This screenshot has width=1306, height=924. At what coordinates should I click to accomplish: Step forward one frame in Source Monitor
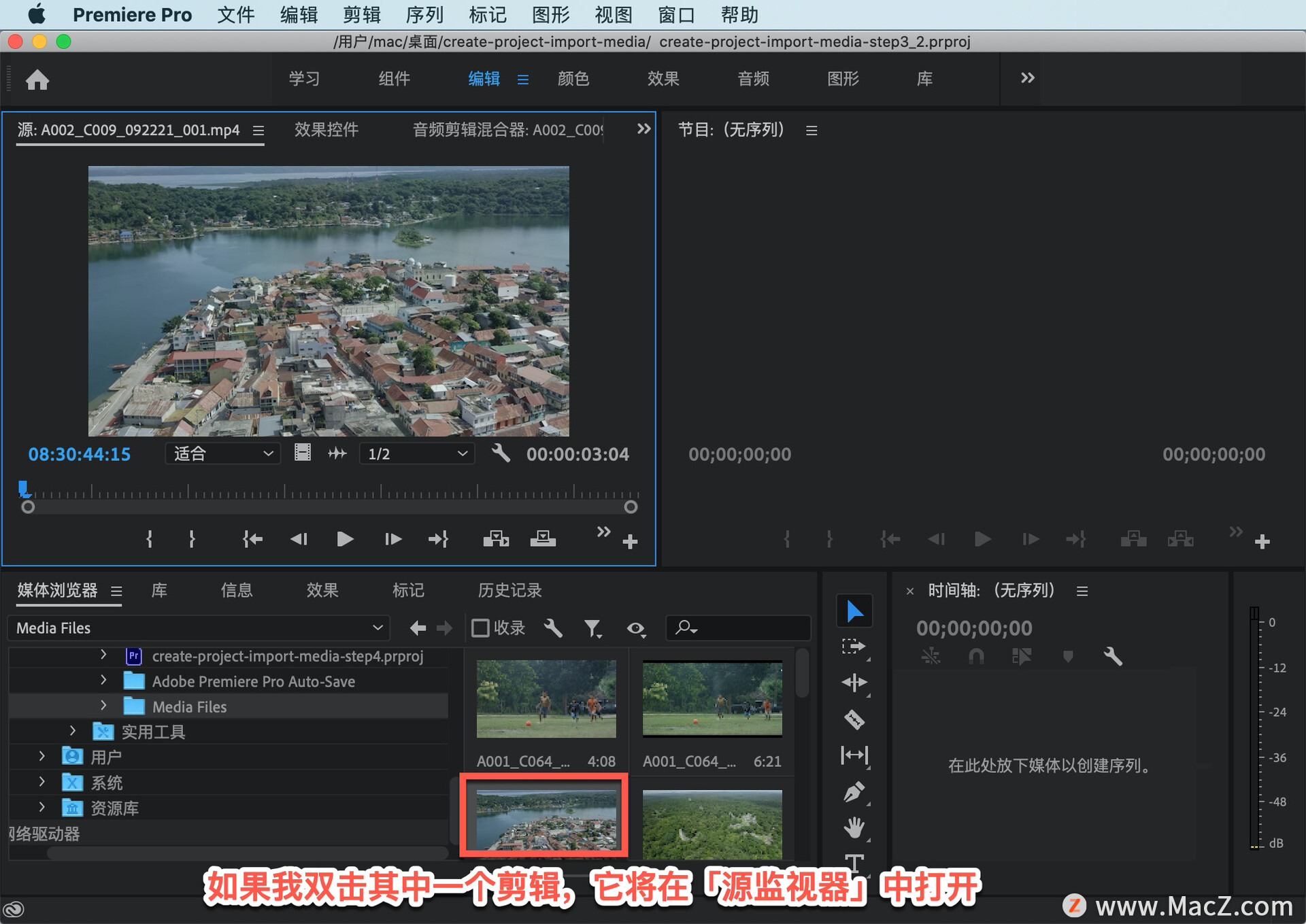point(392,539)
